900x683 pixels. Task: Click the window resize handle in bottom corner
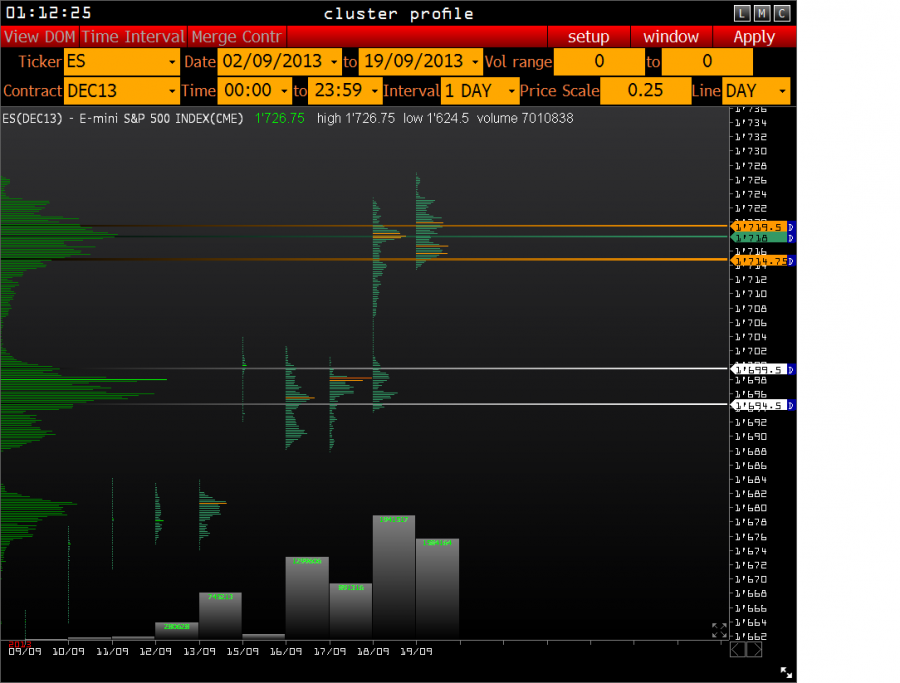tap(786, 673)
